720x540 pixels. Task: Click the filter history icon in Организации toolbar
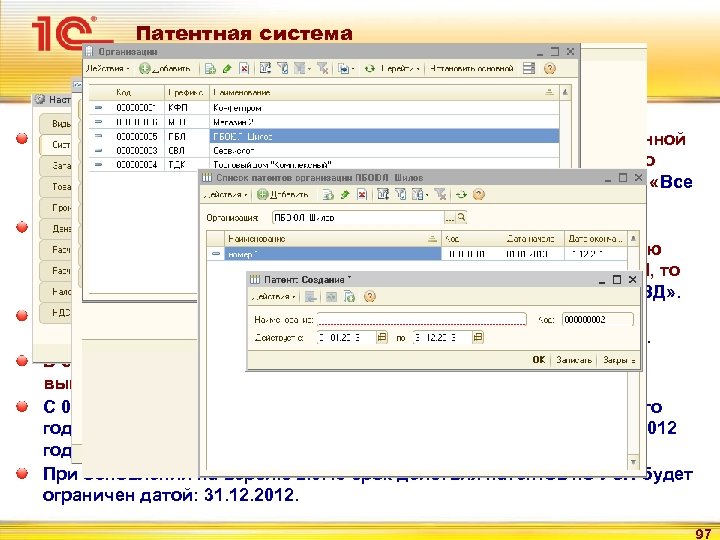[299, 68]
